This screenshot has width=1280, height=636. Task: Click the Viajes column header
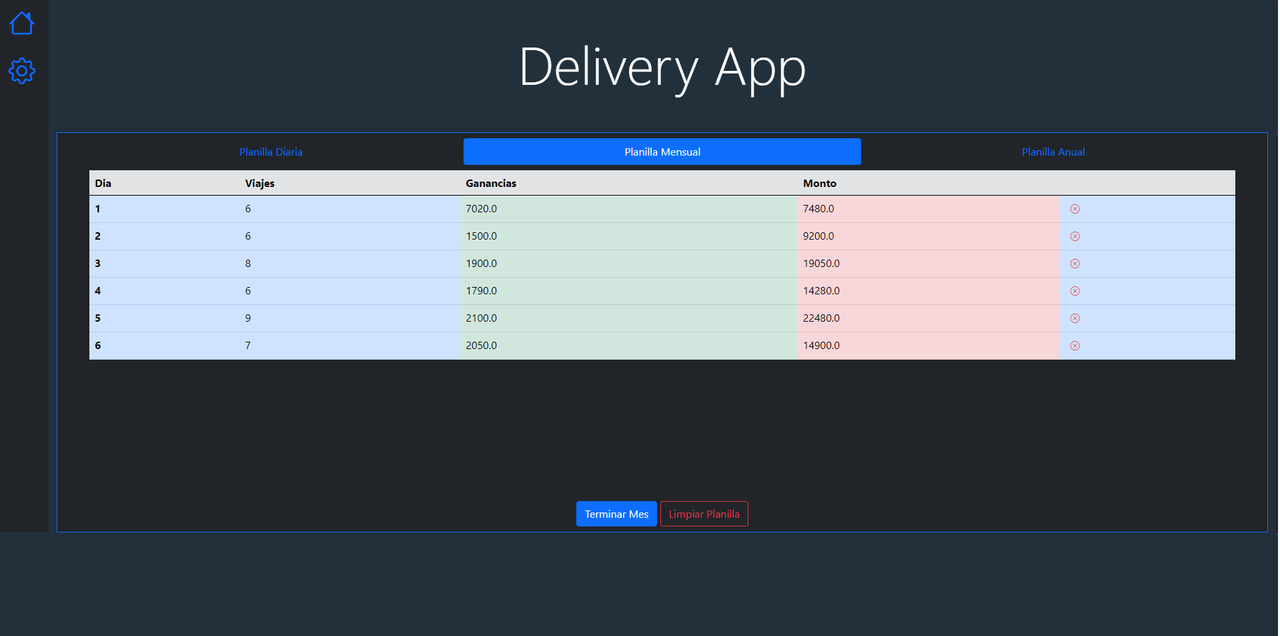[260, 183]
